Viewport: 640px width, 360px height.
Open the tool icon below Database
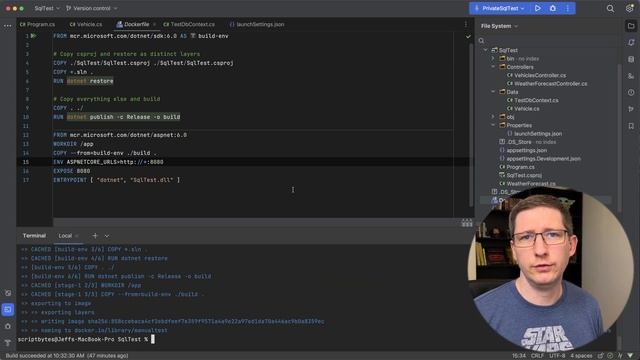click(631, 76)
